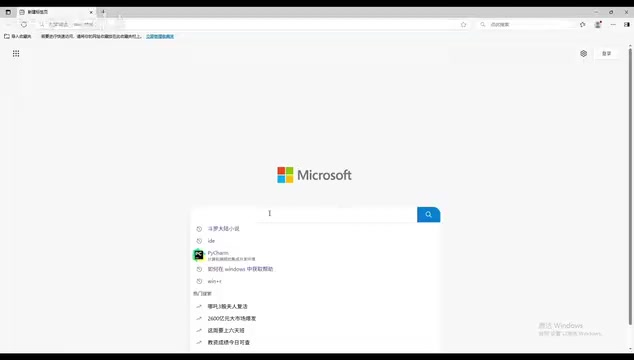Open the browser settings and more menu

[x=613, y=25]
